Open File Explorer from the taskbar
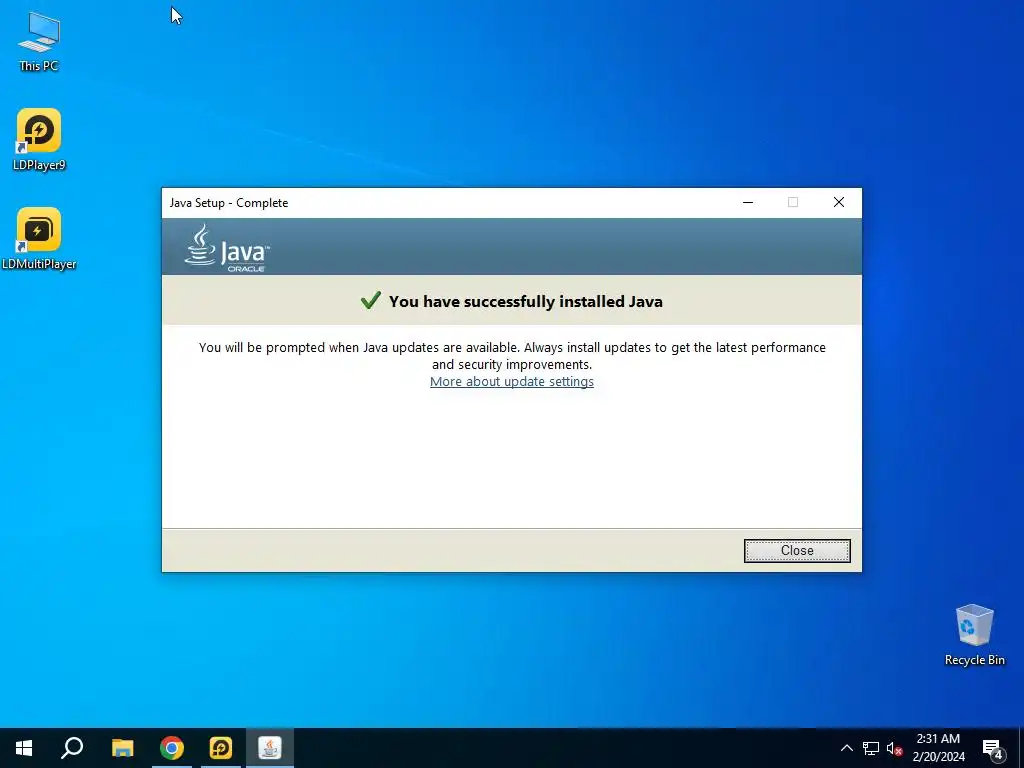 click(x=122, y=748)
